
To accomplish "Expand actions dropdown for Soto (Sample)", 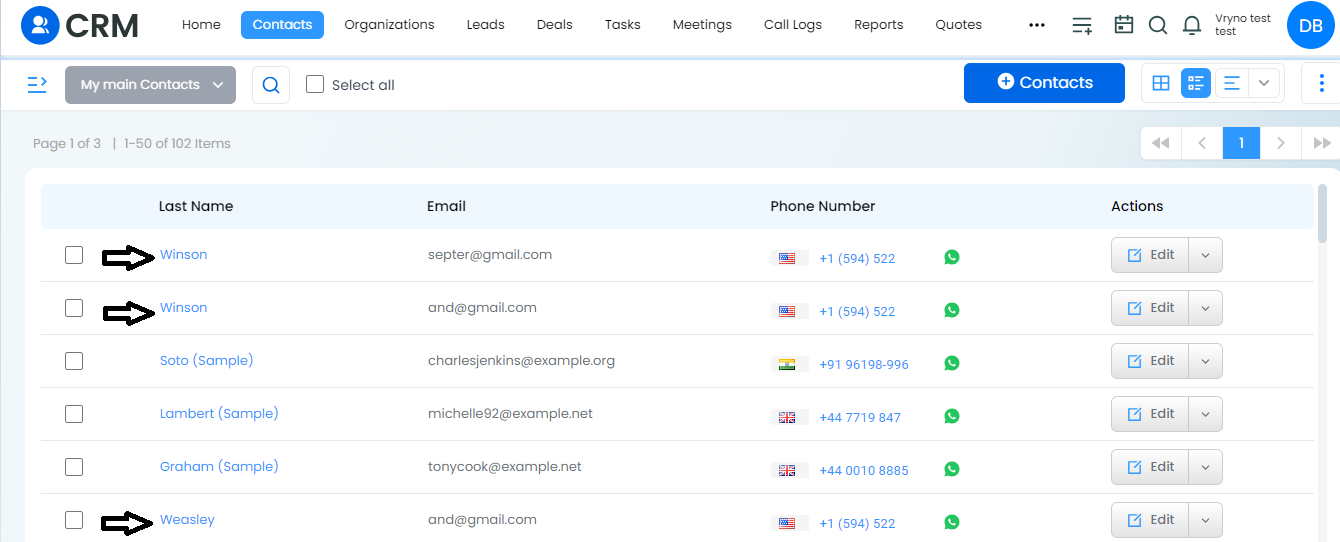I will (x=1205, y=361).
